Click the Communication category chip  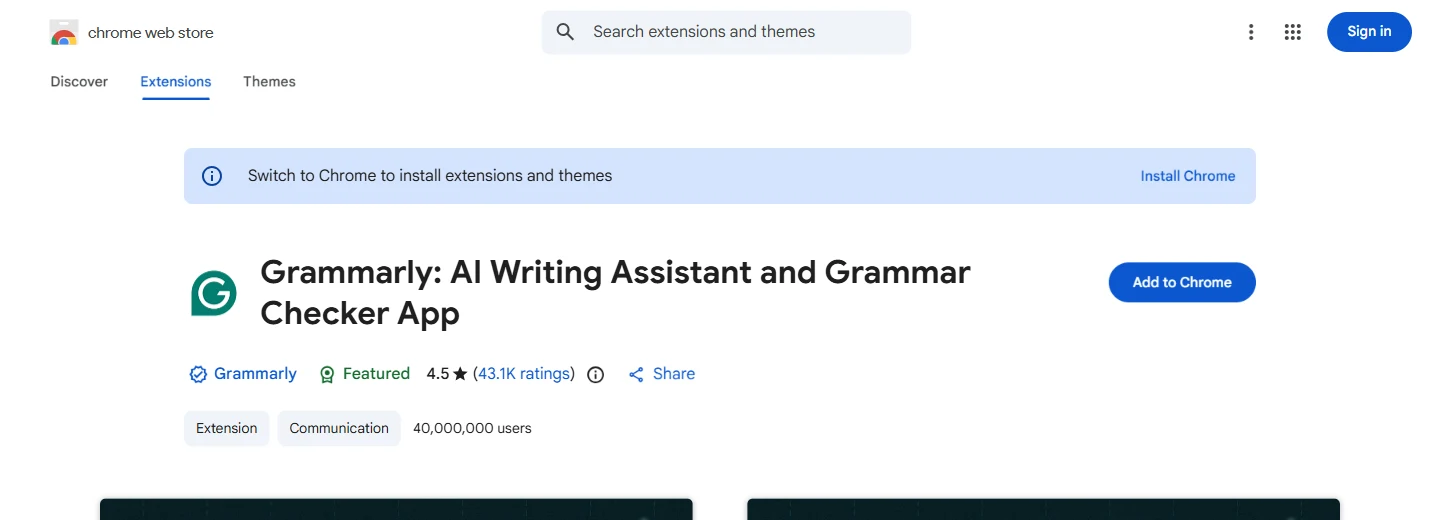(x=339, y=428)
